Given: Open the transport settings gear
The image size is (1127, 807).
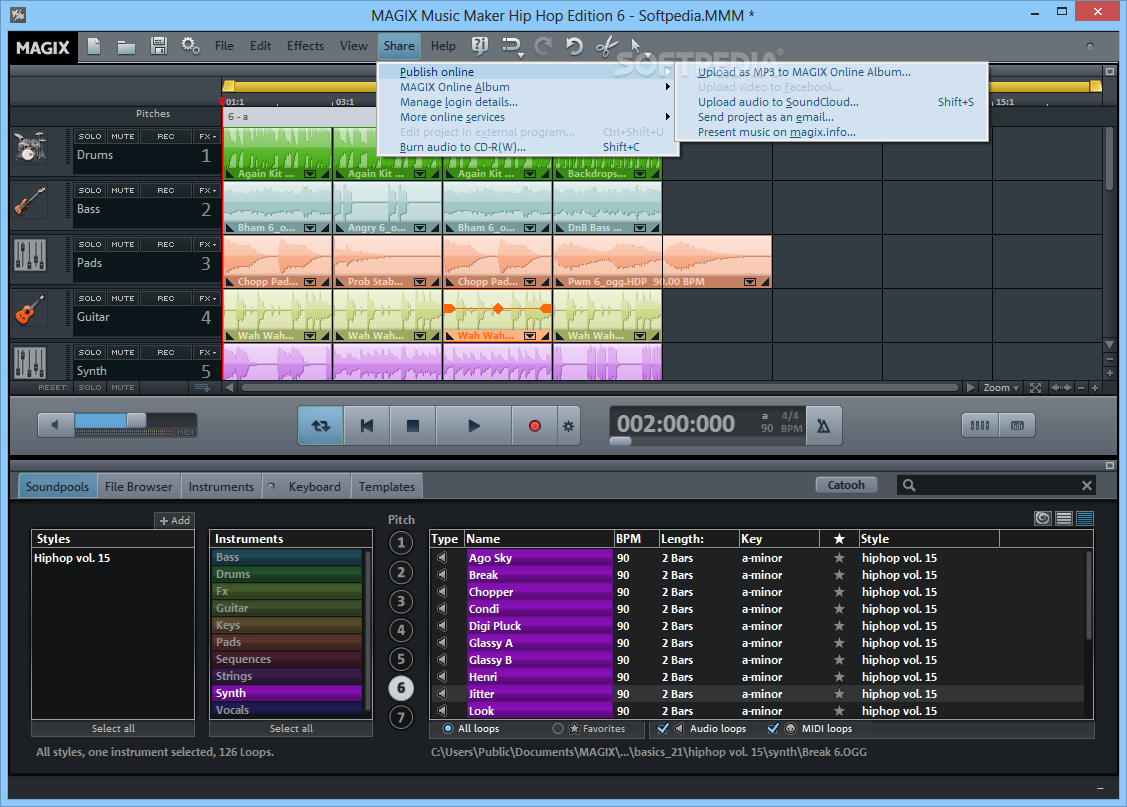Looking at the screenshot, I should pos(569,426).
